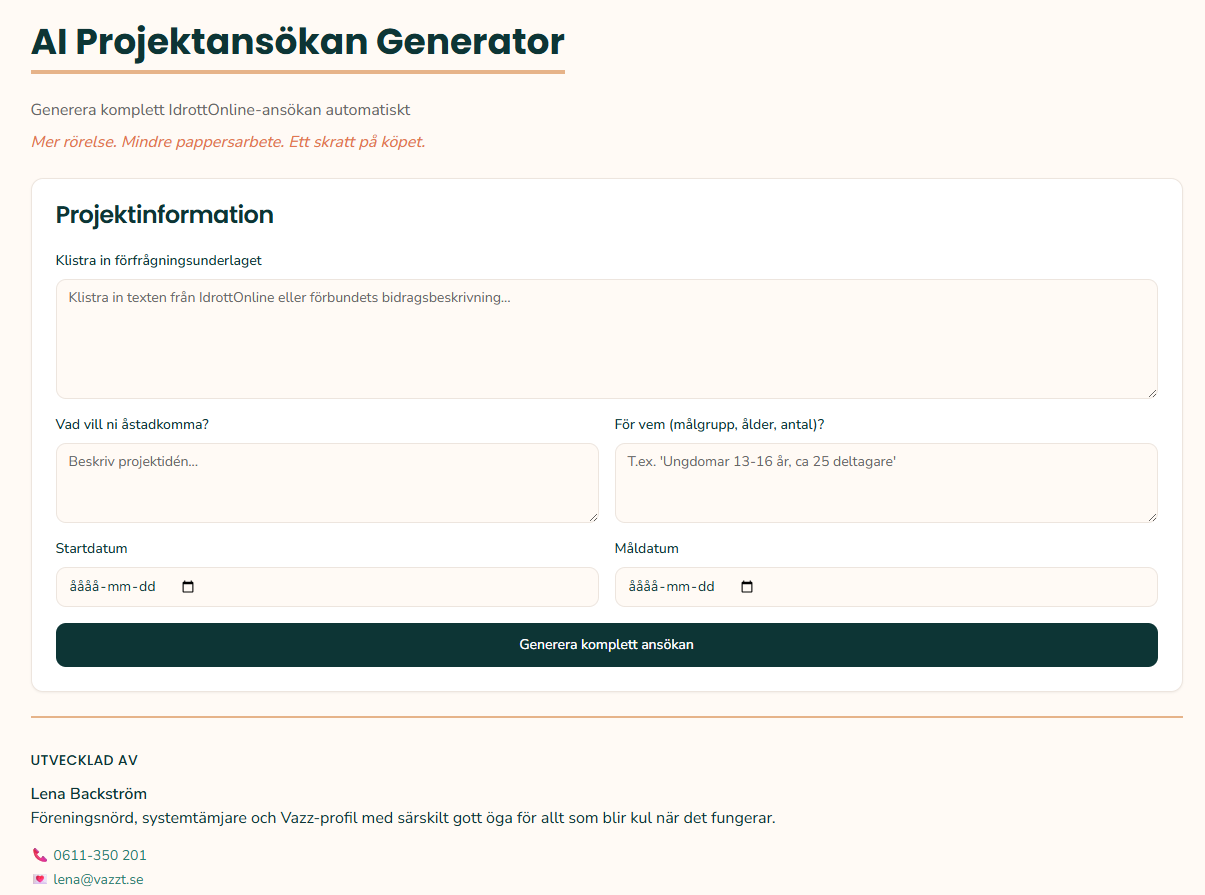Click subtitle Generera komplett IdrottOnline-ansökan automatiskt

click(221, 110)
